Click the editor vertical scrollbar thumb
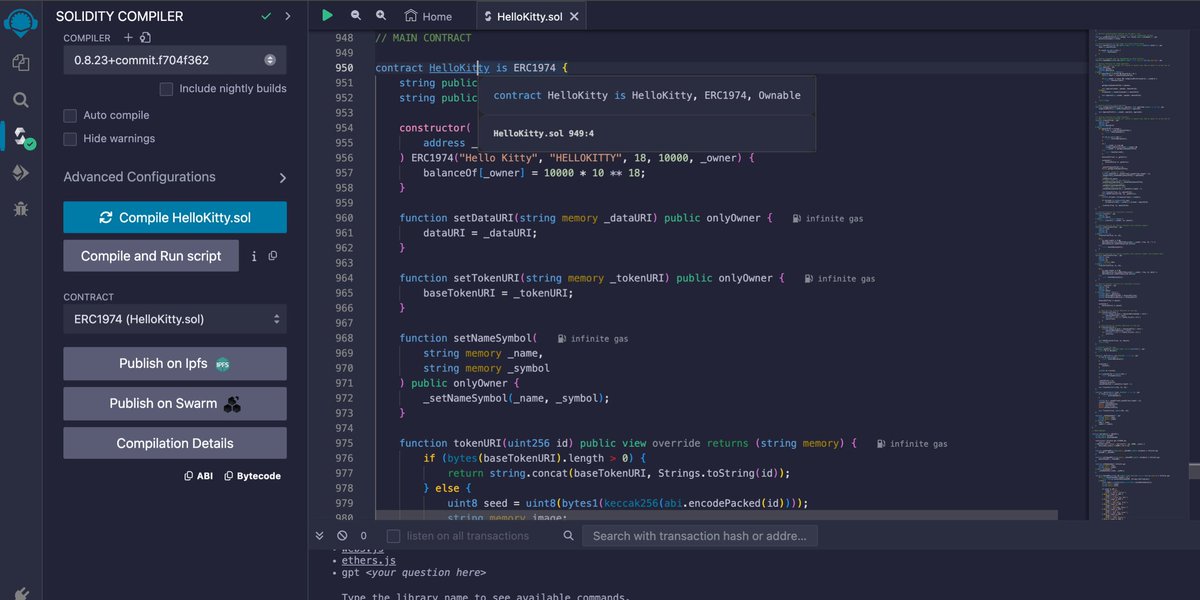Screen dimensions: 1200x600 [x=1193, y=472]
